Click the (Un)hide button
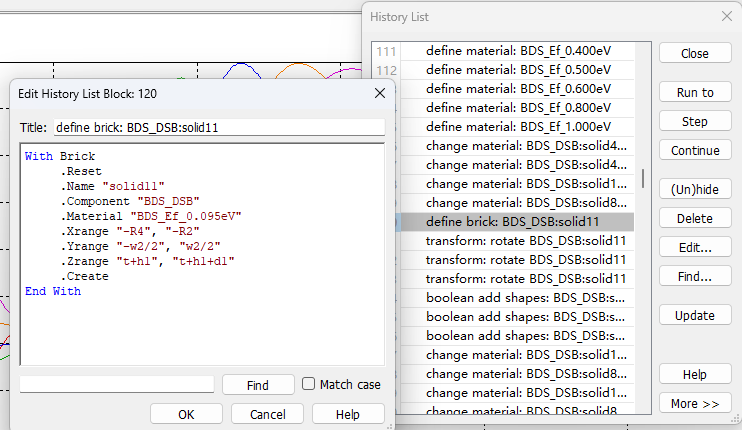This screenshot has height=430, width=742. (x=695, y=189)
